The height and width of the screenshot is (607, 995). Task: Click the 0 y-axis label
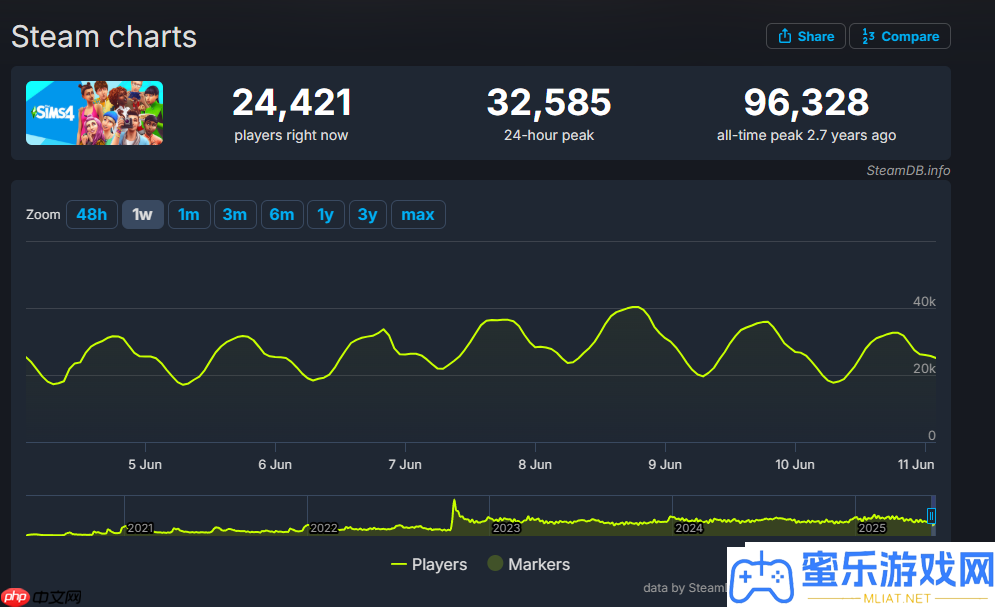click(x=932, y=435)
